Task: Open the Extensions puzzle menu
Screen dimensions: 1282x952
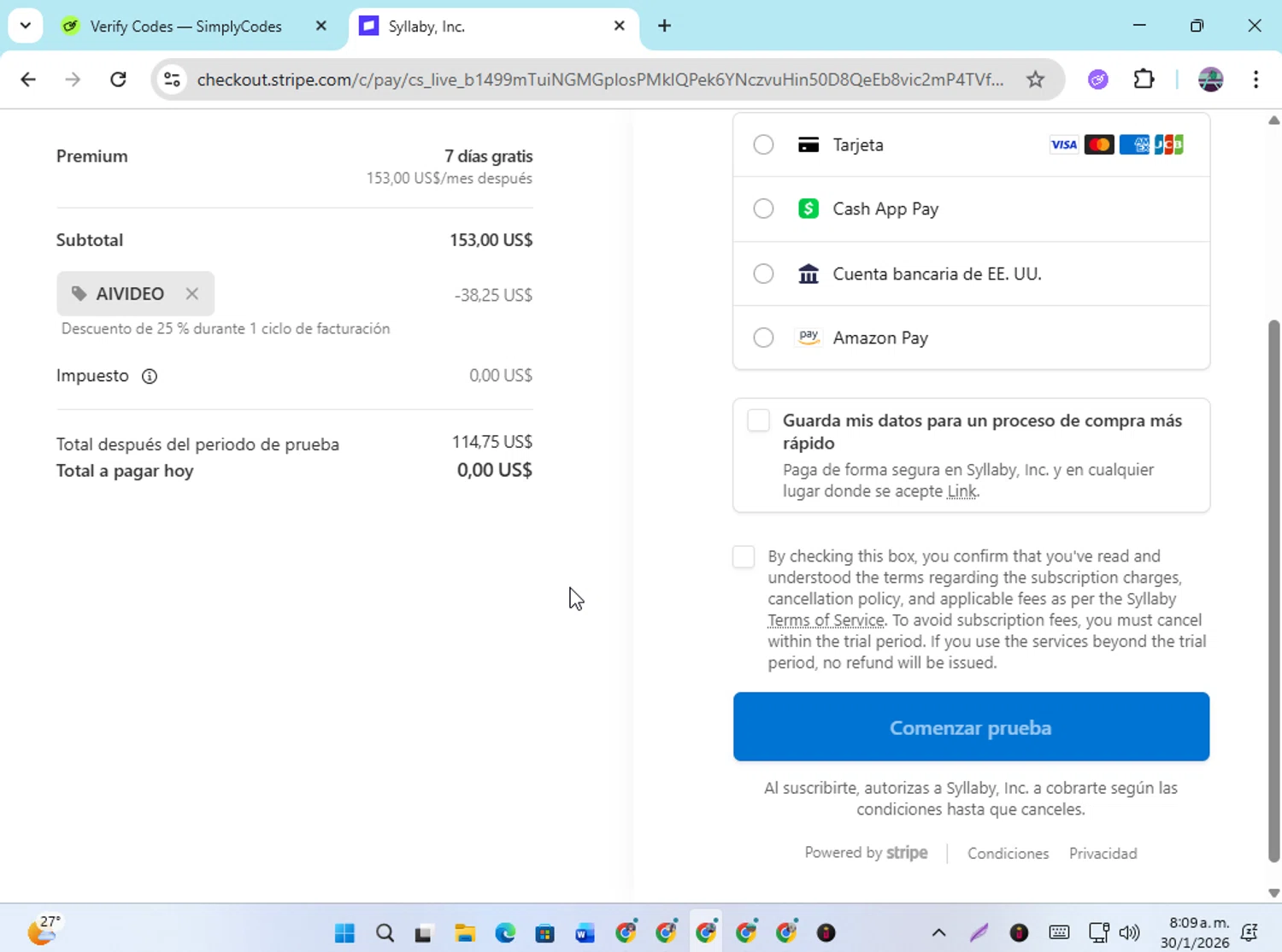Action: [1144, 79]
